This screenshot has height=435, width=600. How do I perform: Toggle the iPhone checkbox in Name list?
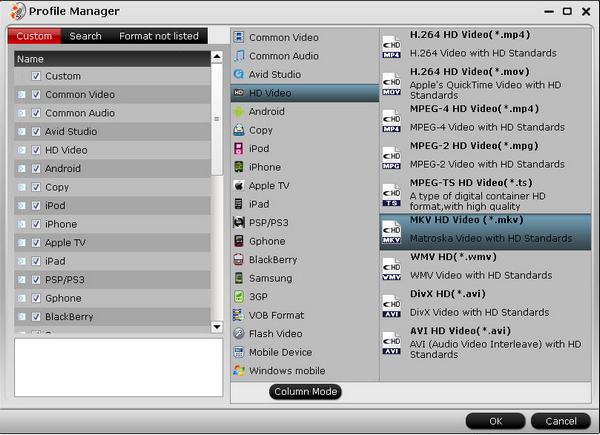(x=36, y=224)
